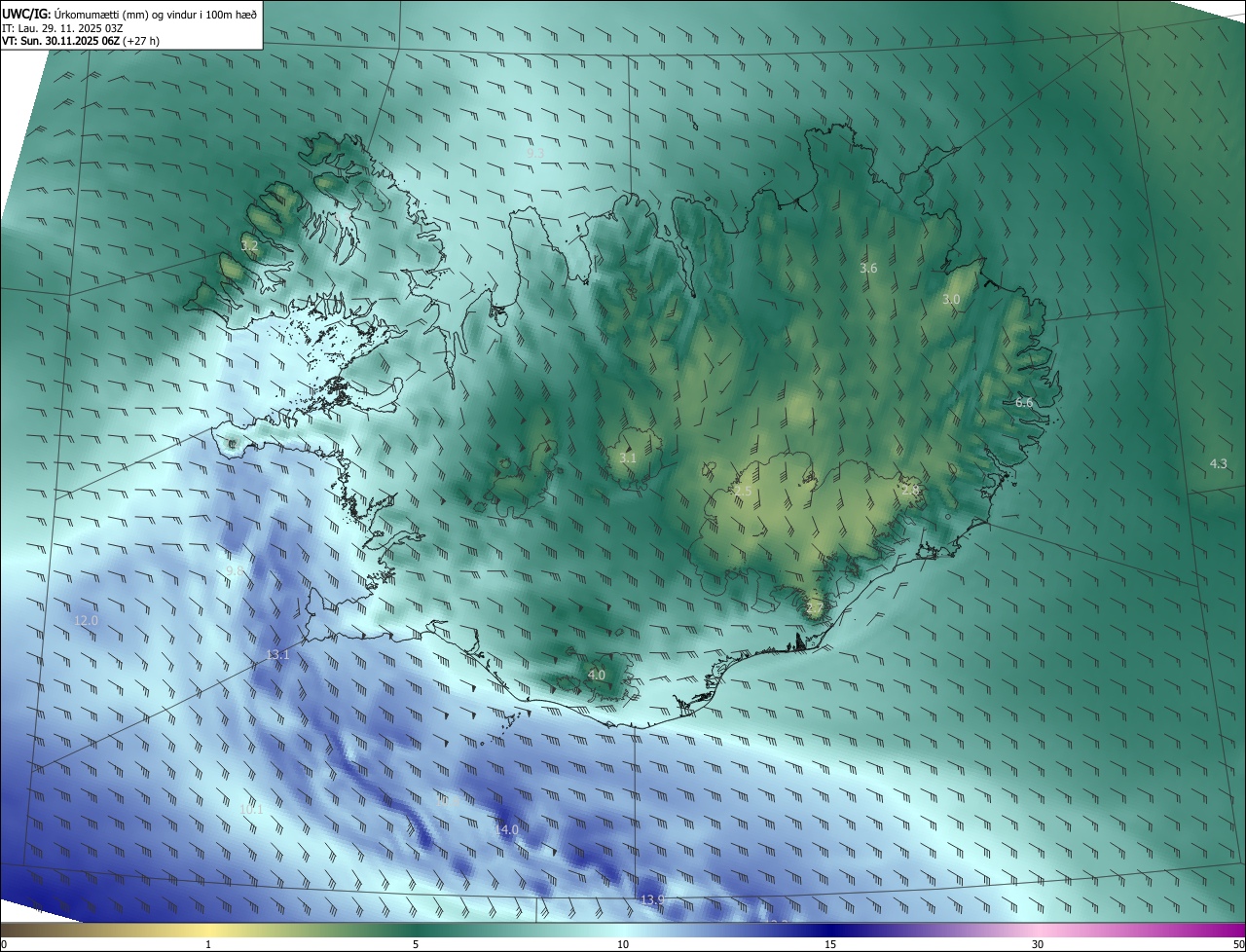The image size is (1246, 952).
Task: Click the 2.5 value on the glacier
Action: 742,492
